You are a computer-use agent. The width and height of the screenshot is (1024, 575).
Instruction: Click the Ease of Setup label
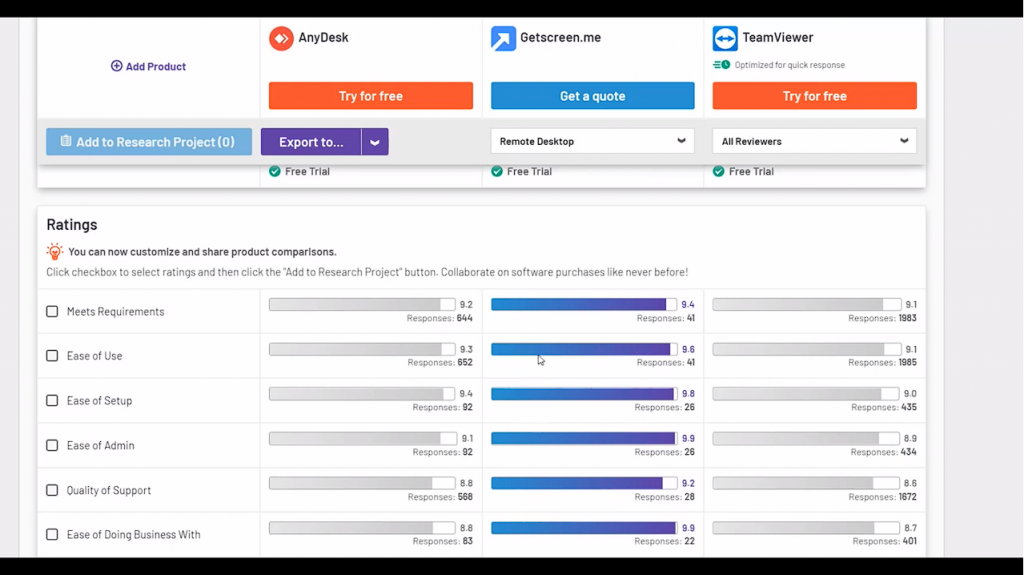tap(99, 401)
